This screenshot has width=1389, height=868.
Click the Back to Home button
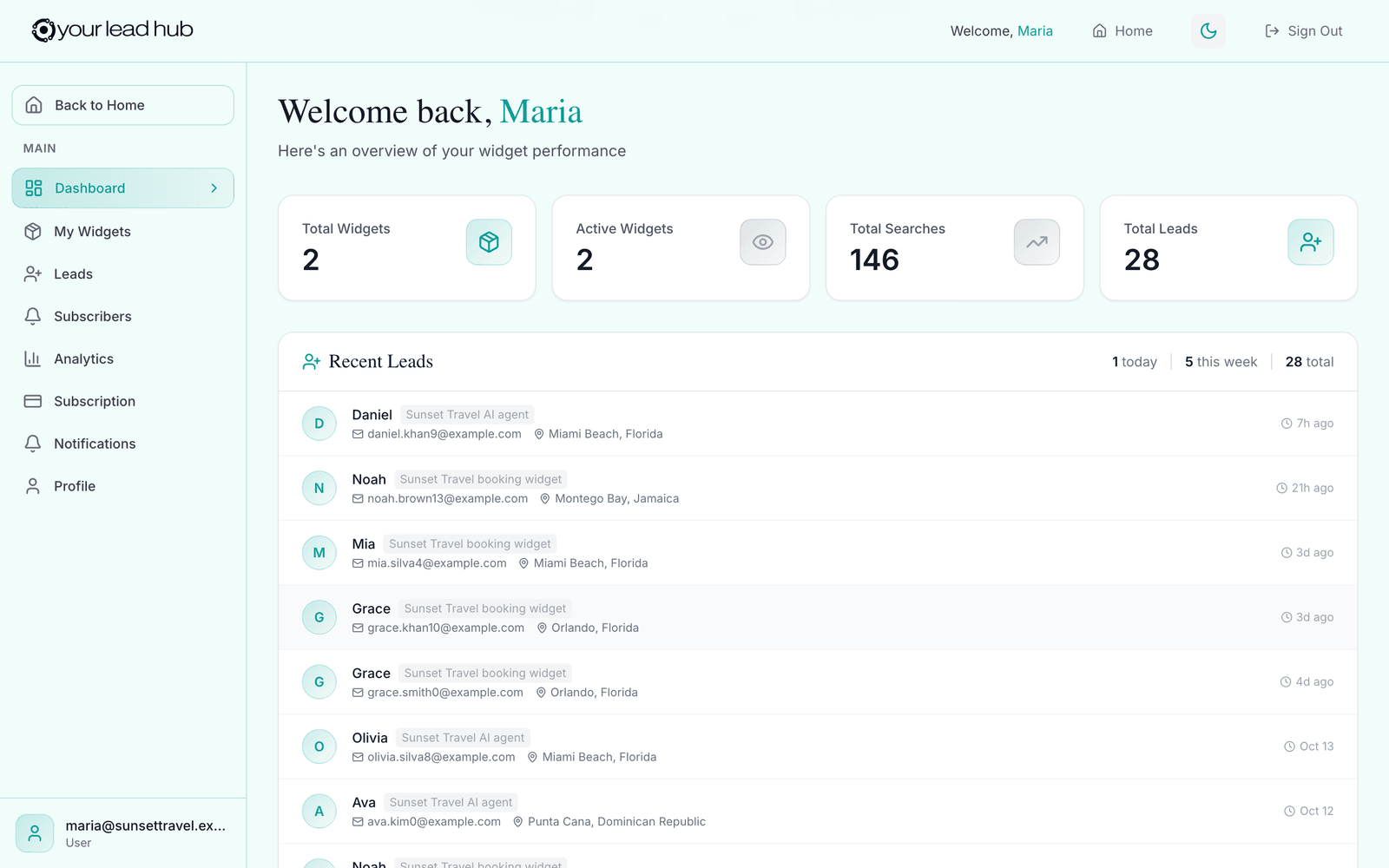tap(122, 105)
